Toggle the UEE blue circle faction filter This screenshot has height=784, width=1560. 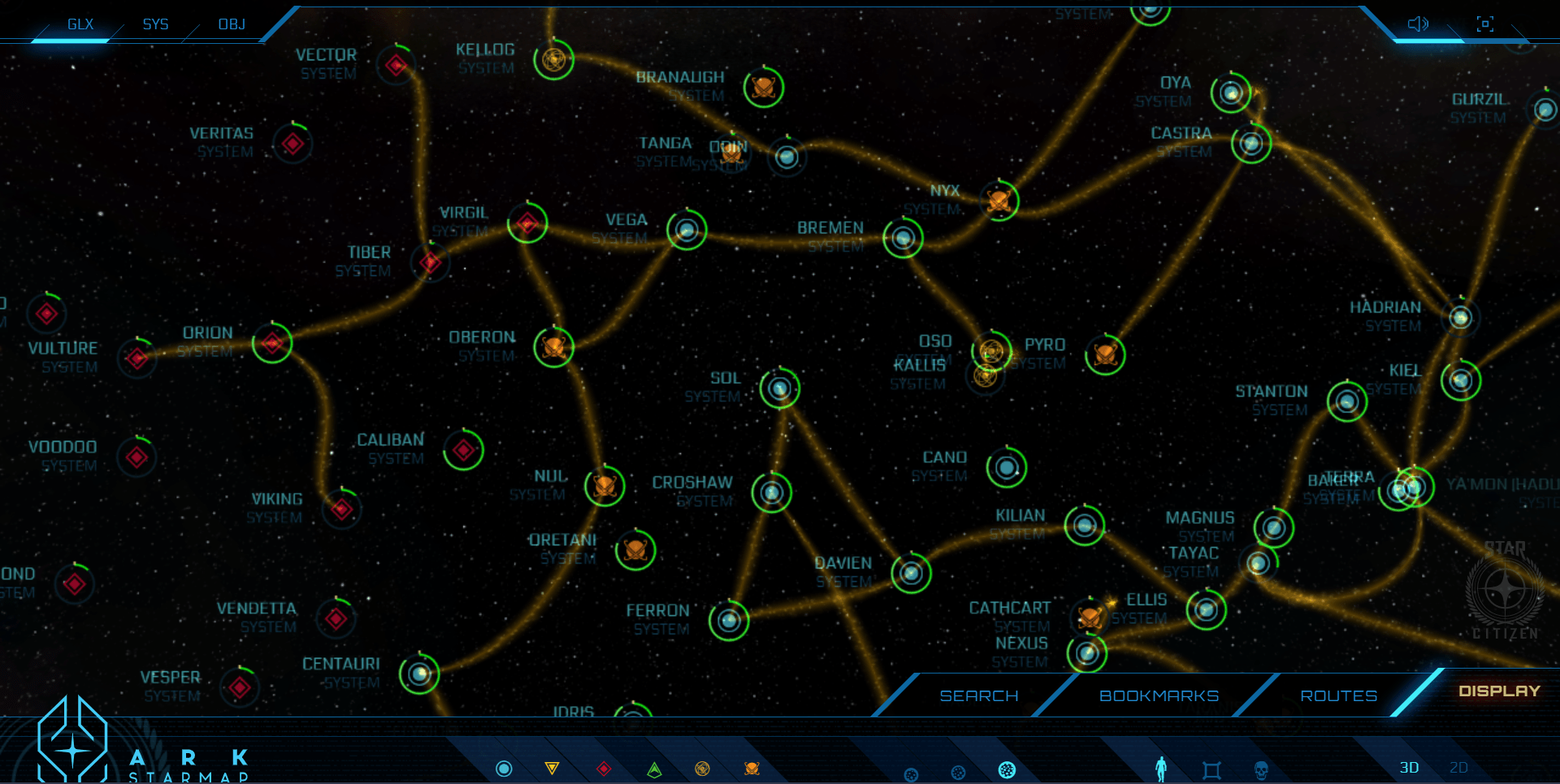pos(504,769)
